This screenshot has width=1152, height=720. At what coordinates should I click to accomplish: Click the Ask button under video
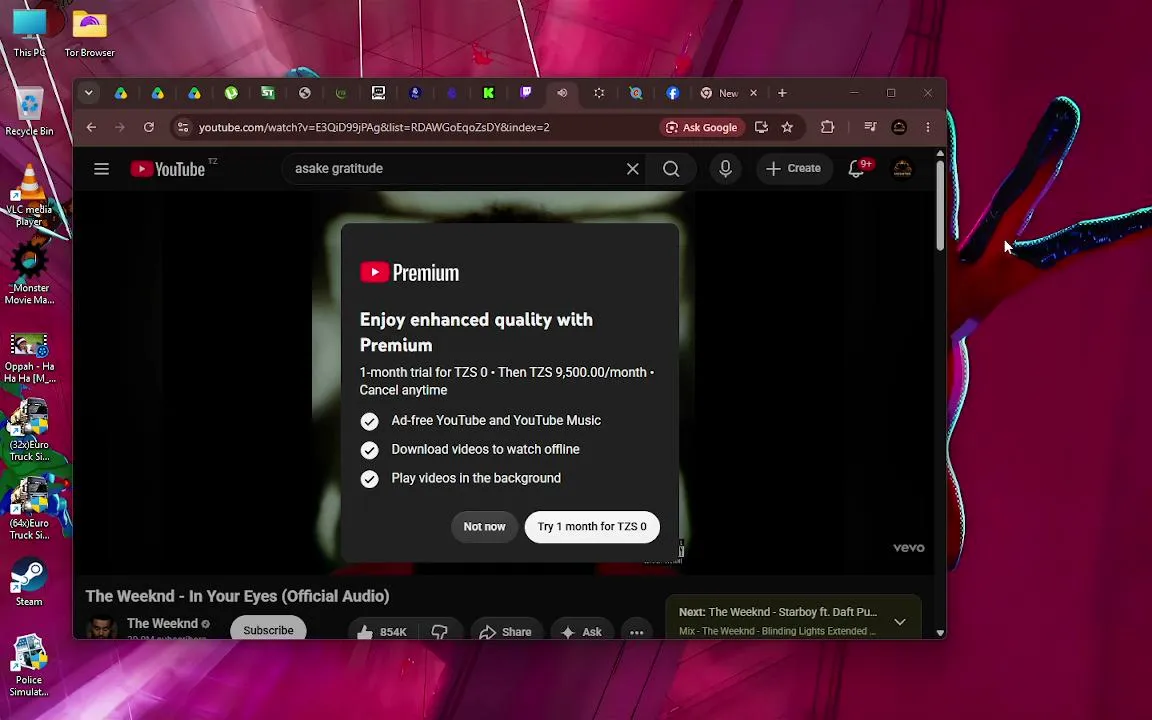click(x=582, y=631)
